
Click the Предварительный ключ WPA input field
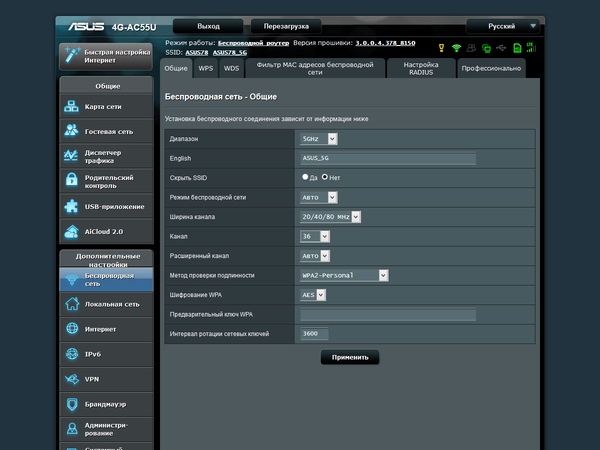point(388,314)
